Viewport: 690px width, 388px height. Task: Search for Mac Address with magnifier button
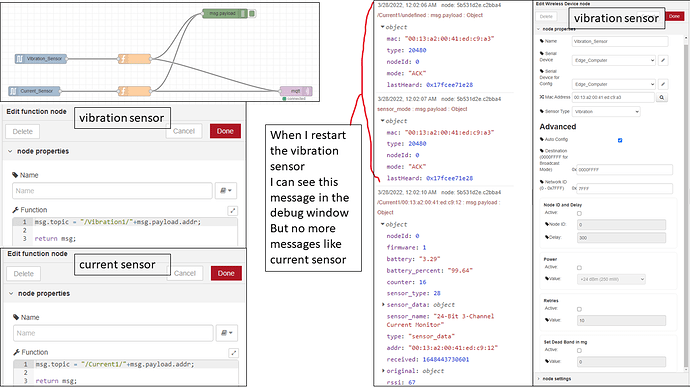pos(661,98)
